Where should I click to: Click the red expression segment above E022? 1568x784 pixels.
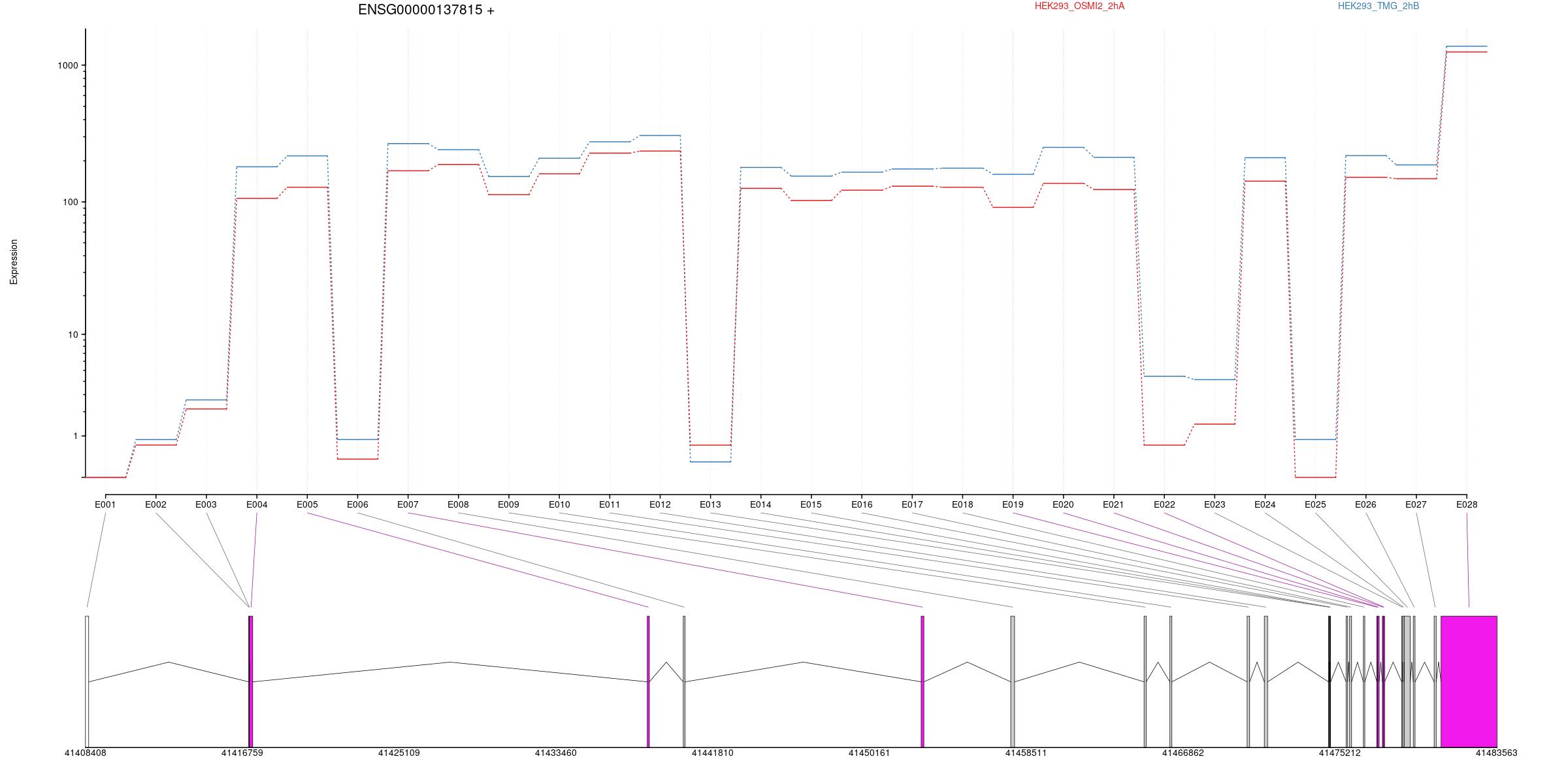(1164, 445)
